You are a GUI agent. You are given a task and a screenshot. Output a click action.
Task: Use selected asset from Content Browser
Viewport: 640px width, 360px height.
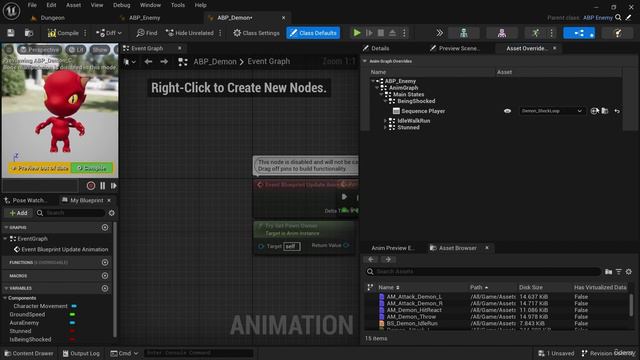tap(594, 111)
